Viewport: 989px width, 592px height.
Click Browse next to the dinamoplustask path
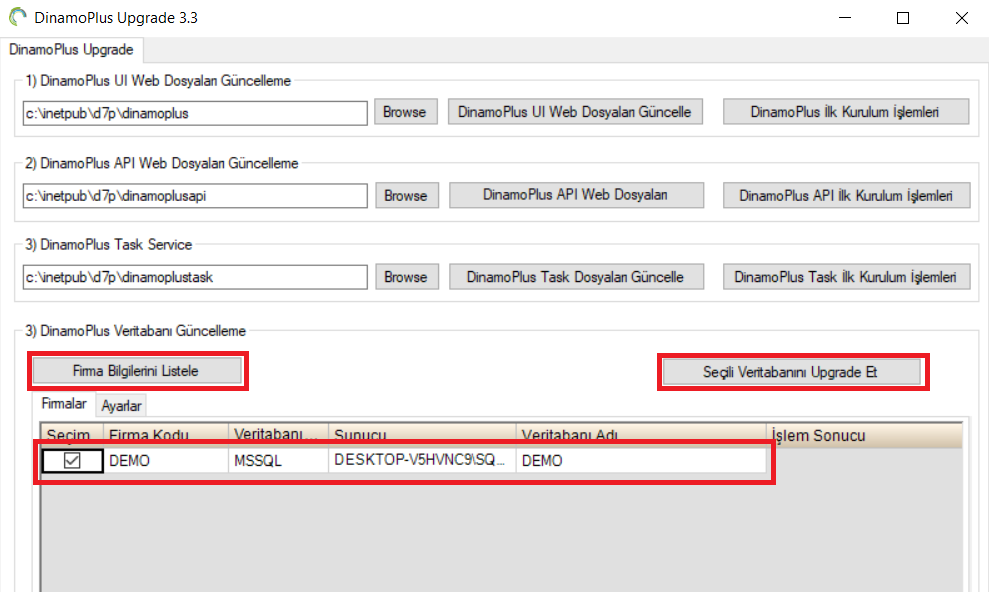[x=407, y=277]
